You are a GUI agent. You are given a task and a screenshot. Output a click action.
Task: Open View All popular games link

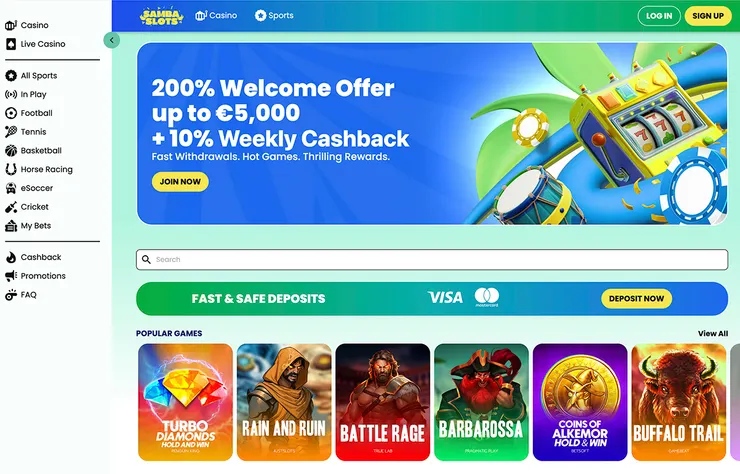[713, 333]
